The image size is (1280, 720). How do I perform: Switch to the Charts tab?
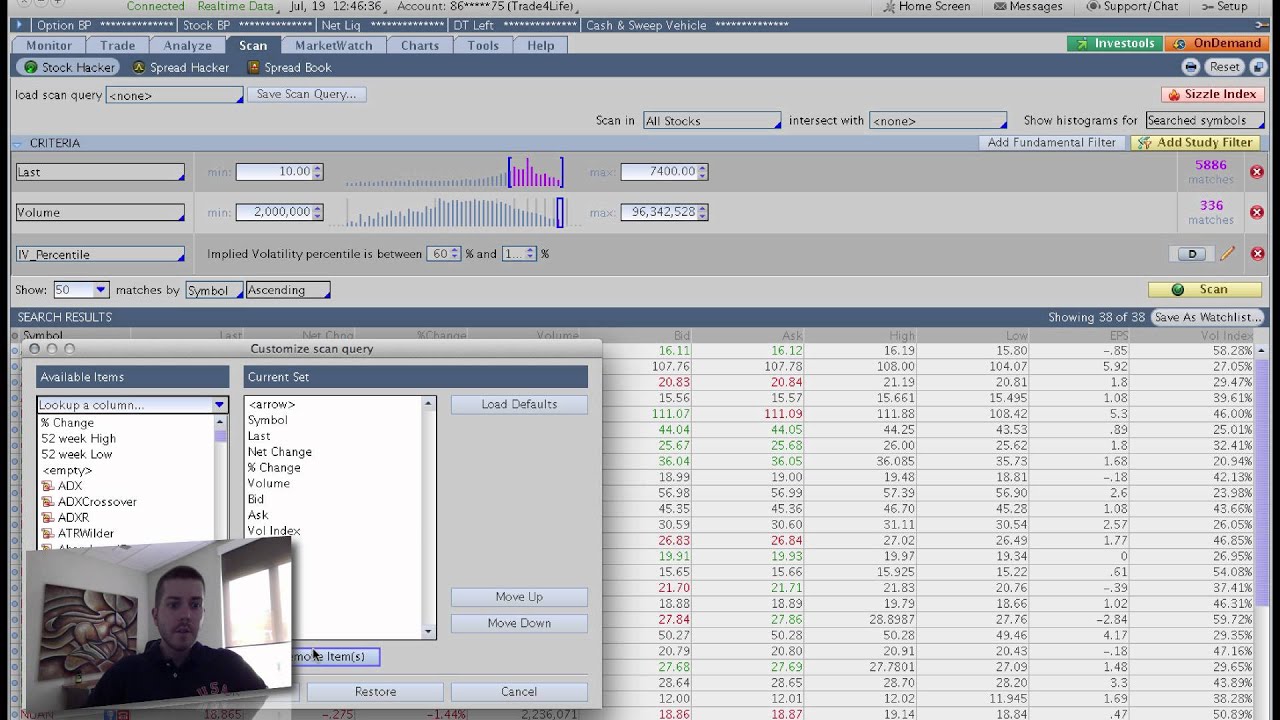tap(420, 45)
